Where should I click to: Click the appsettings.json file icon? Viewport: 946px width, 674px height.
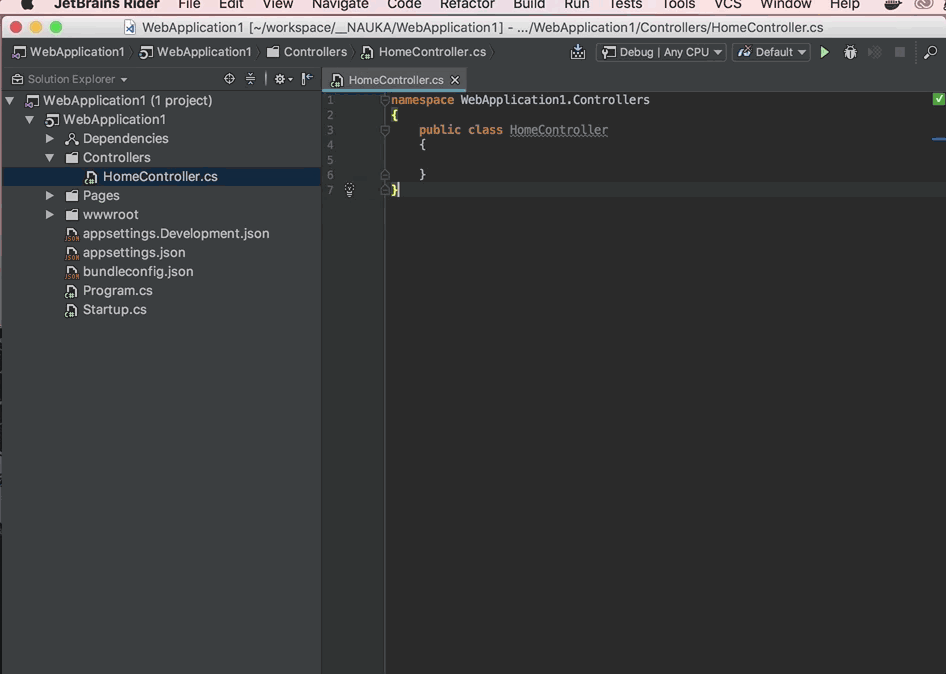[71, 253]
